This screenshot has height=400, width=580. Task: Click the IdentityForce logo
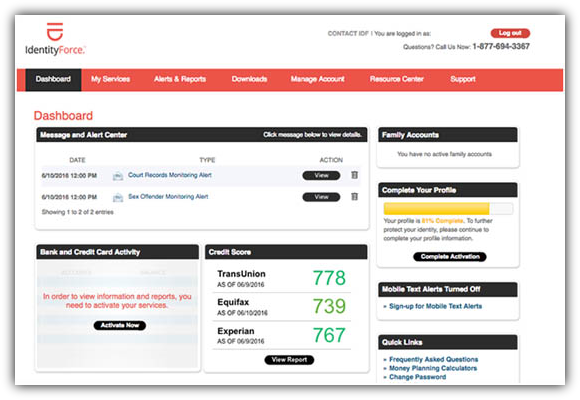tap(55, 39)
